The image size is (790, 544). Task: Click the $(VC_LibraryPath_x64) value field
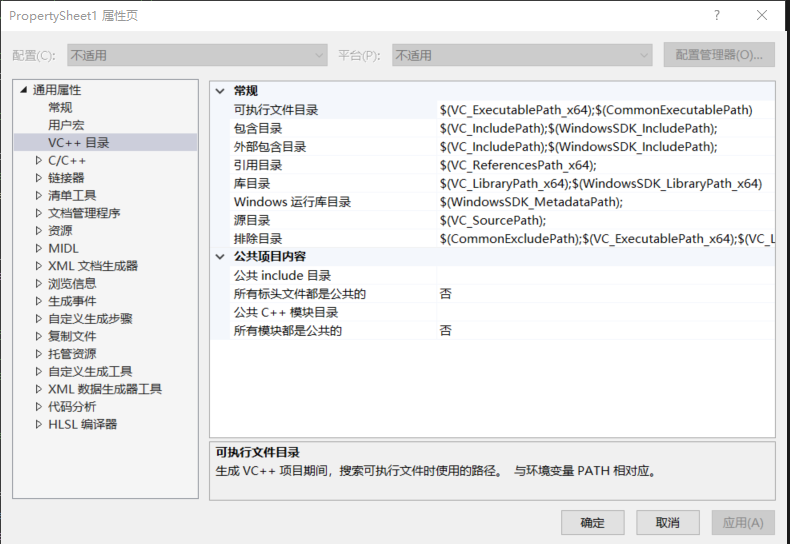click(606, 183)
